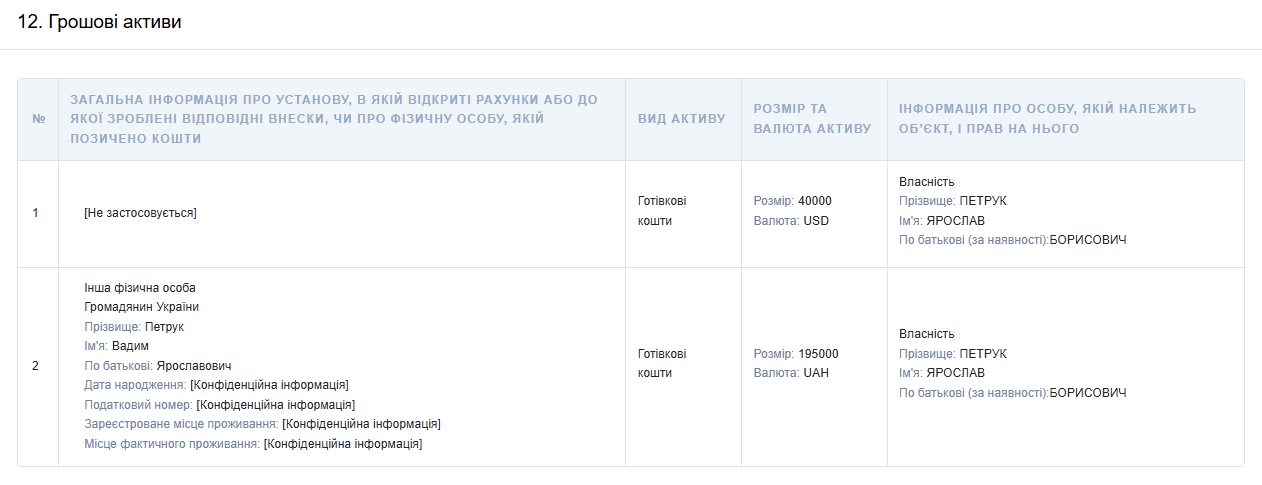Click the 40000 amount value
Viewport: 1262px width, 485px height.
point(815,201)
